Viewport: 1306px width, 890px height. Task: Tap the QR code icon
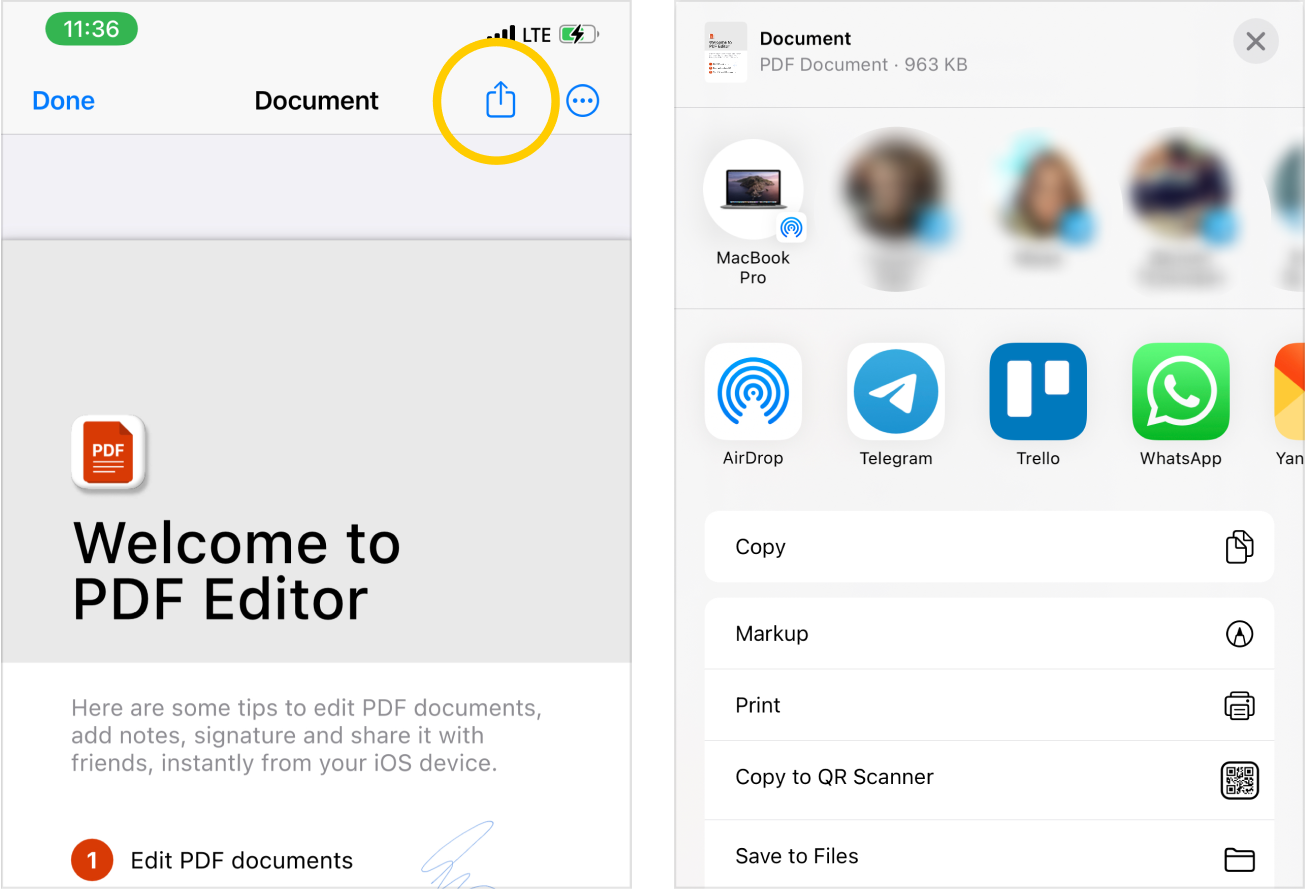(1239, 780)
